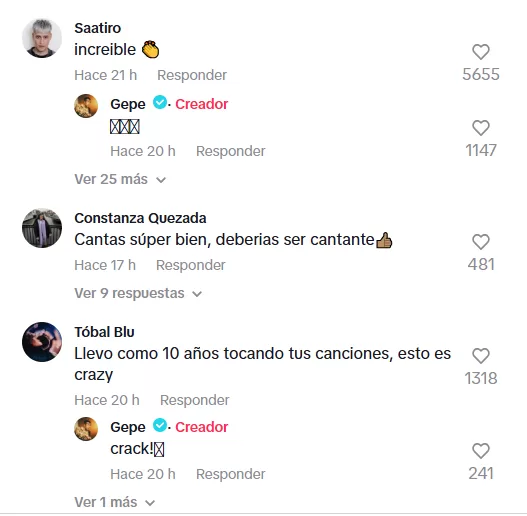This screenshot has width=527, height=516.
Task: Open Constanza Quezada's avatar
Action: coord(42,228)
